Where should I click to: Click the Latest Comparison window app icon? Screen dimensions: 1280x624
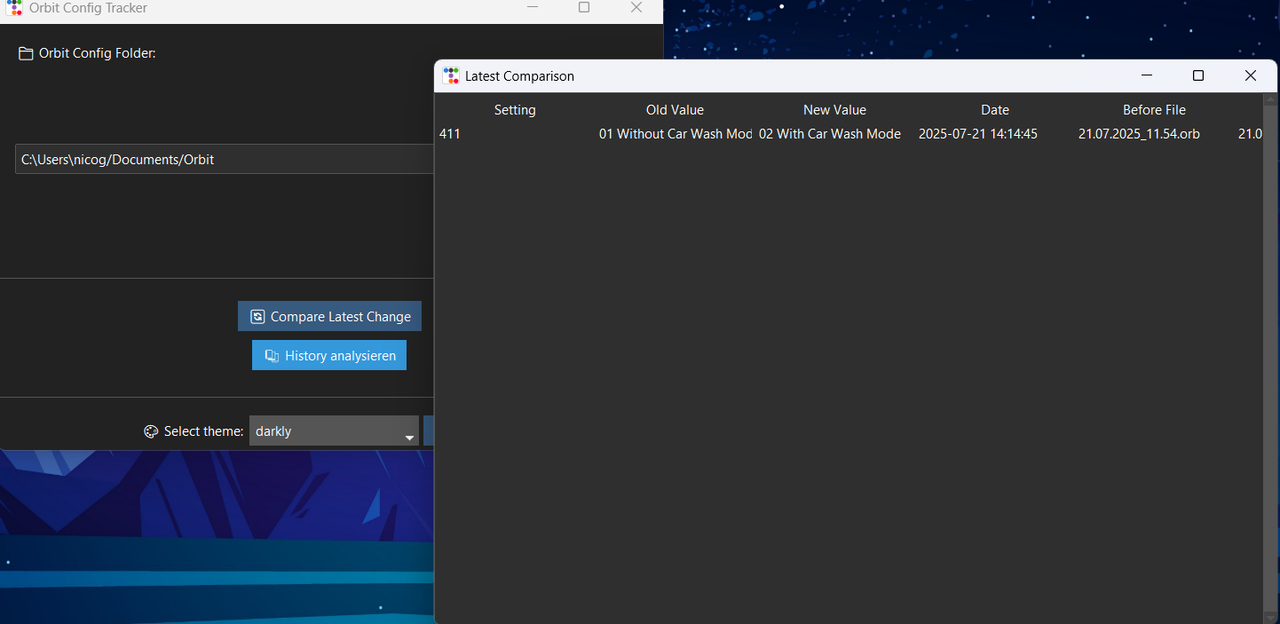pos(451,76)
